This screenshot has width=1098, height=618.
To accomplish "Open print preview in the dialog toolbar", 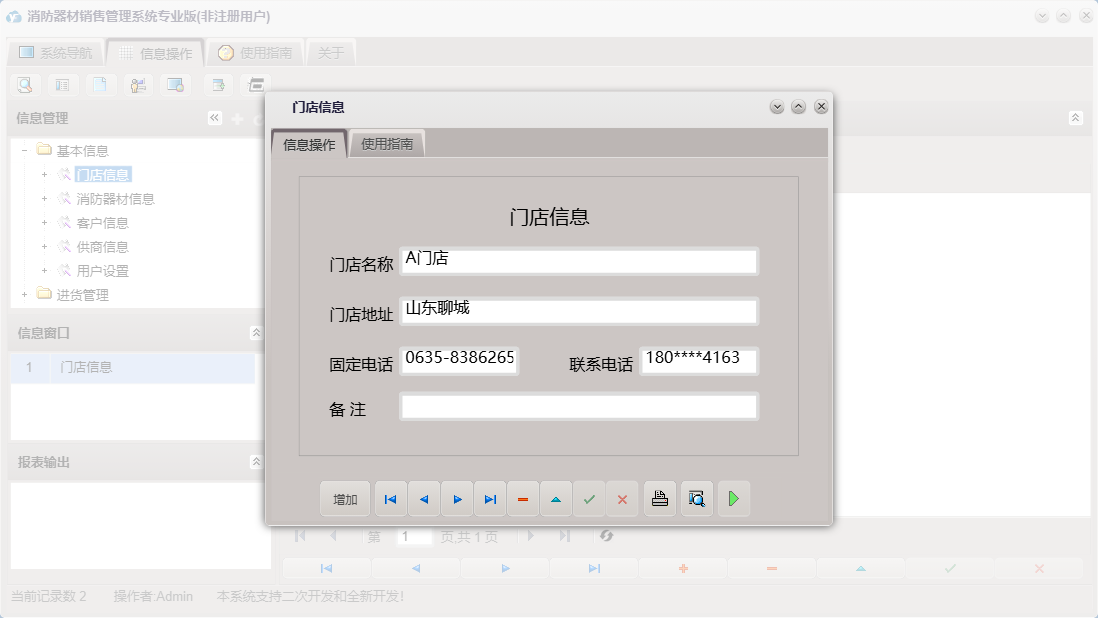I will pyautogui.click(x=696, y=498).
